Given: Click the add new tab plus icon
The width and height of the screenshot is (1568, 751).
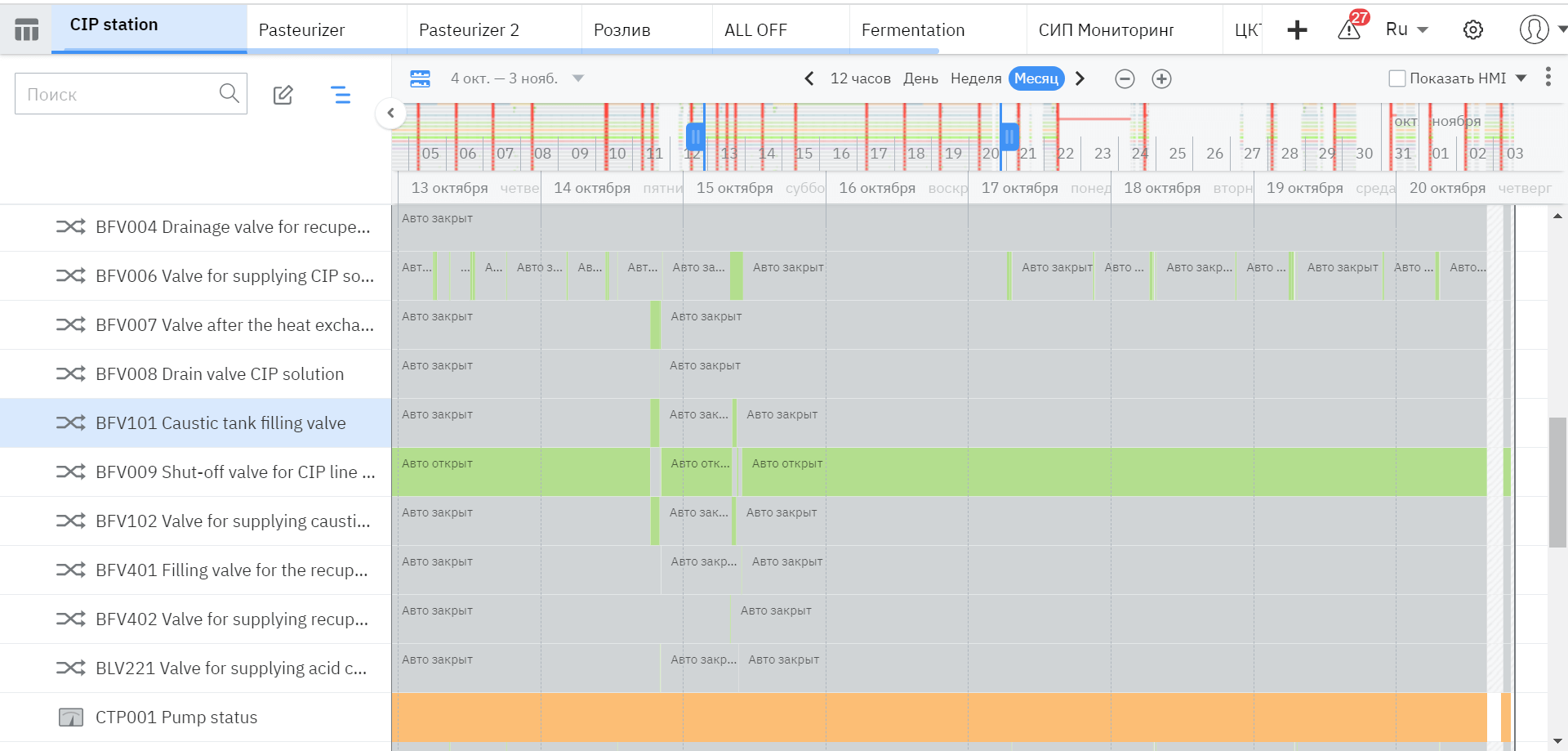Looking at the screenshot, I should coord(1297,30).
